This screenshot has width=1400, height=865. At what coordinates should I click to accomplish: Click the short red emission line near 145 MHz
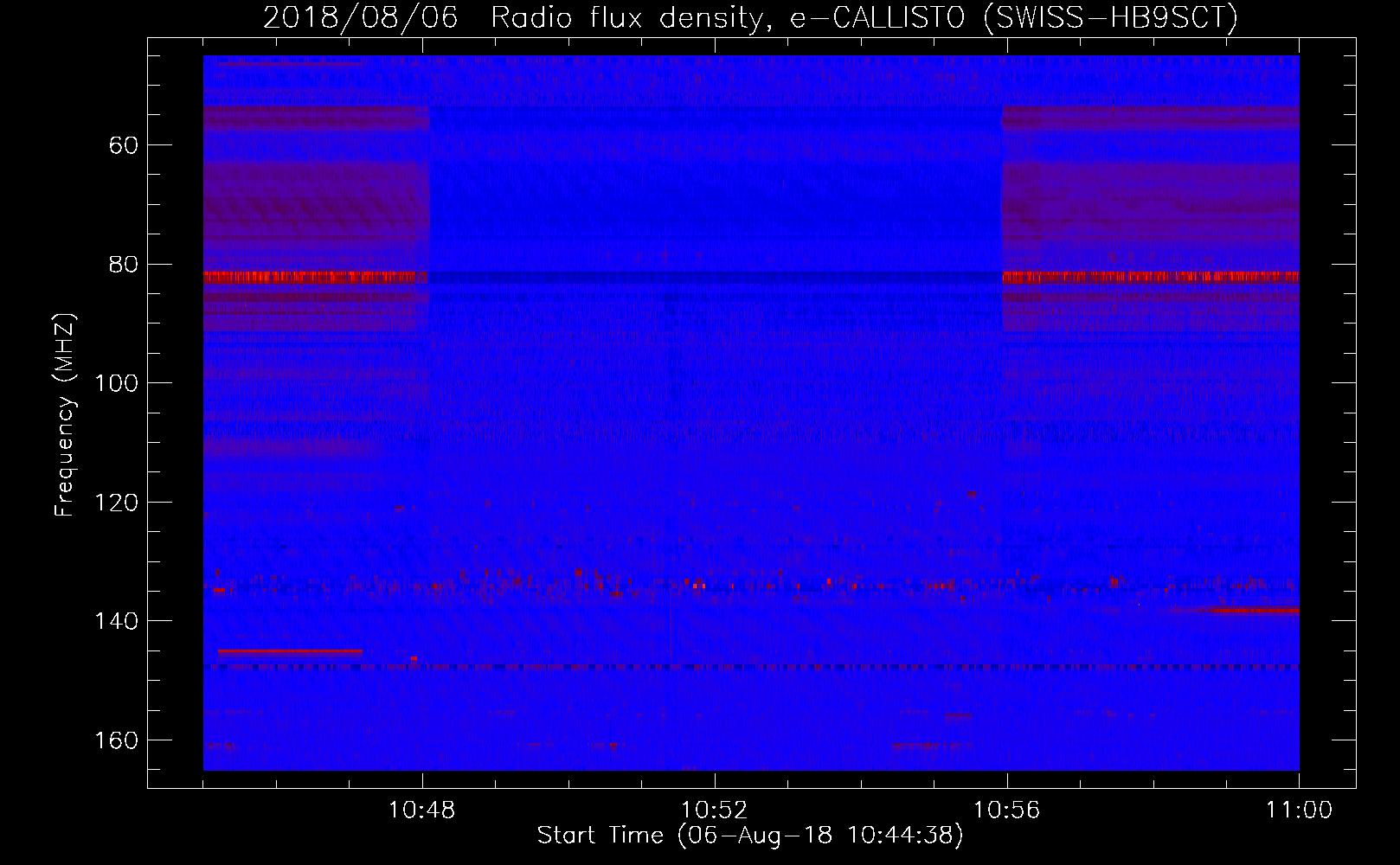(x=290, y=651)
